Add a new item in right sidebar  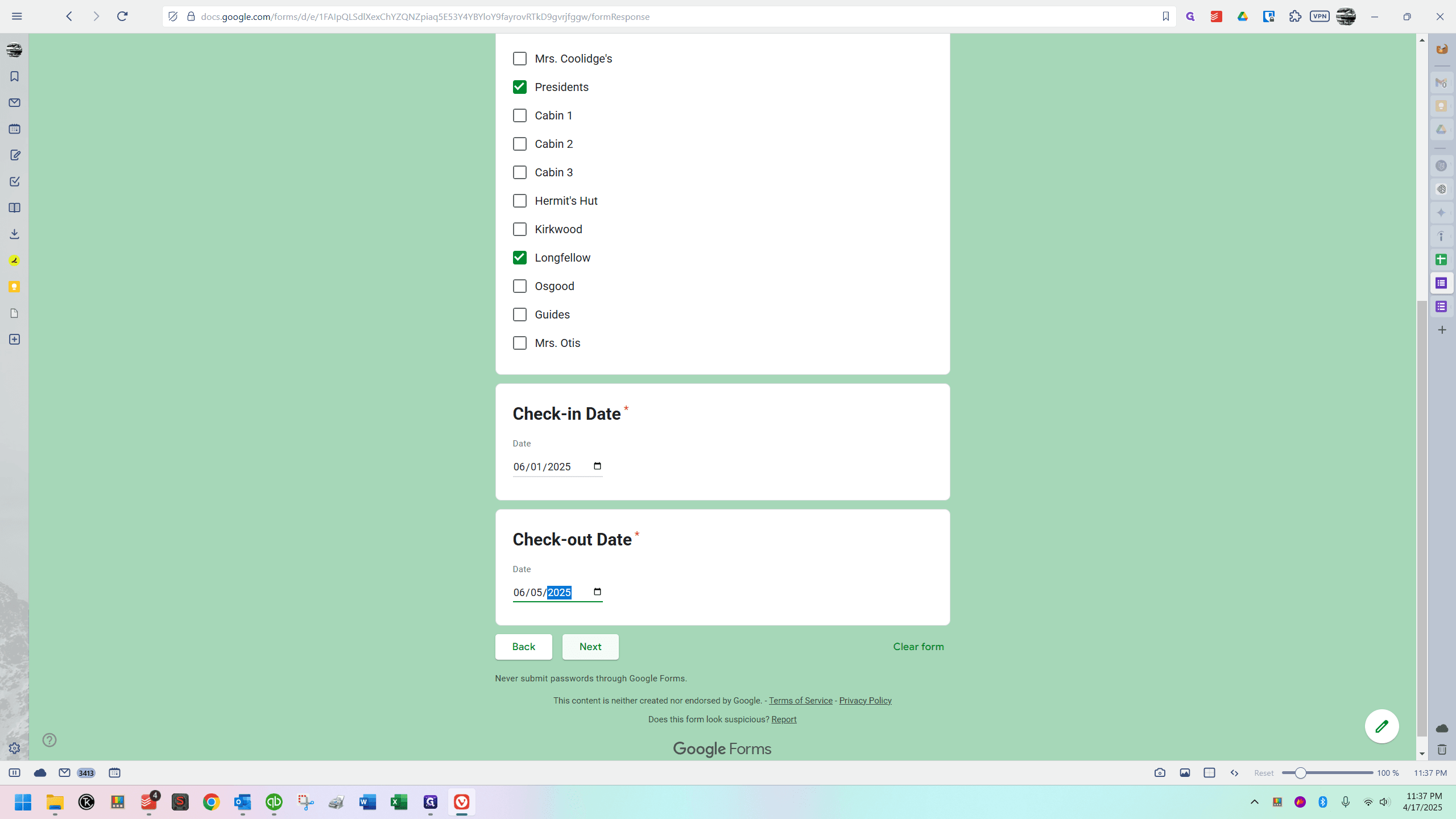pos(1442,330)
